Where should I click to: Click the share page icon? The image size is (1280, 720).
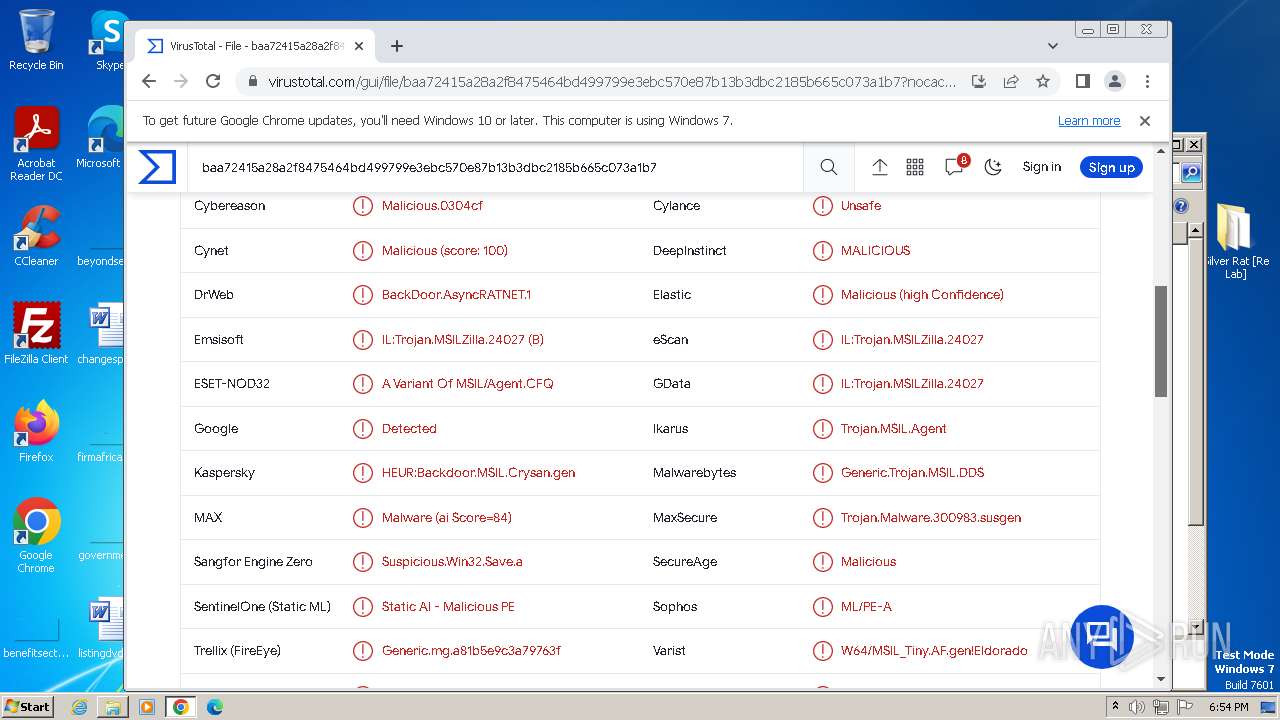1011,81
